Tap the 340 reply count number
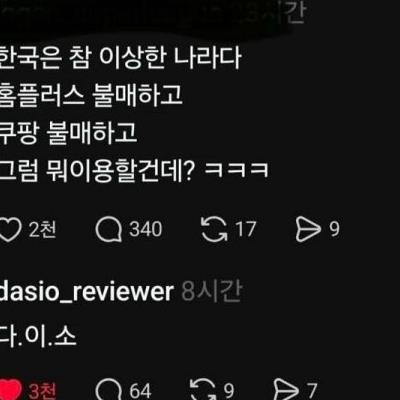 click(x=146, y=229)
